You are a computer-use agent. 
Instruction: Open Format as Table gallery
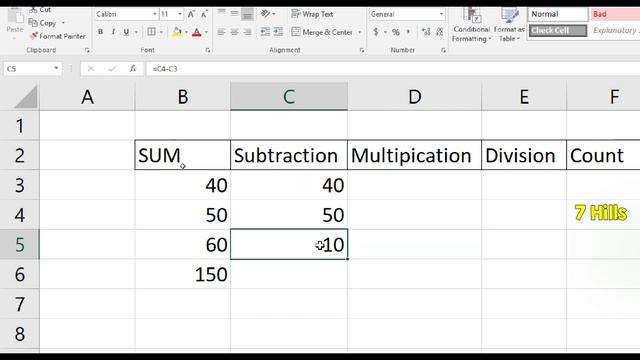pyautogui.click(x=509, y=25)
